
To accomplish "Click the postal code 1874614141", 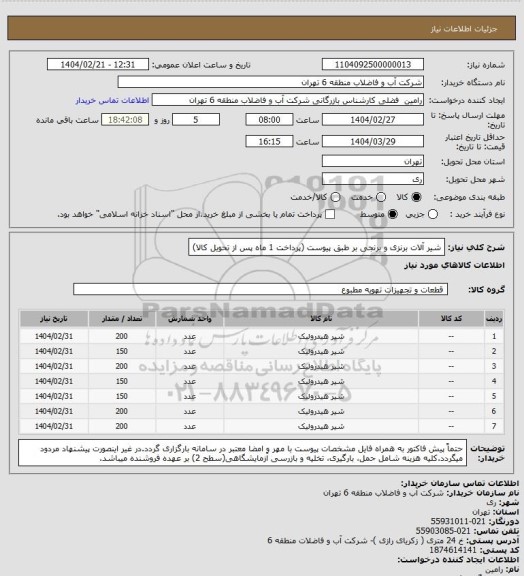I will click(x=453, y=550).
